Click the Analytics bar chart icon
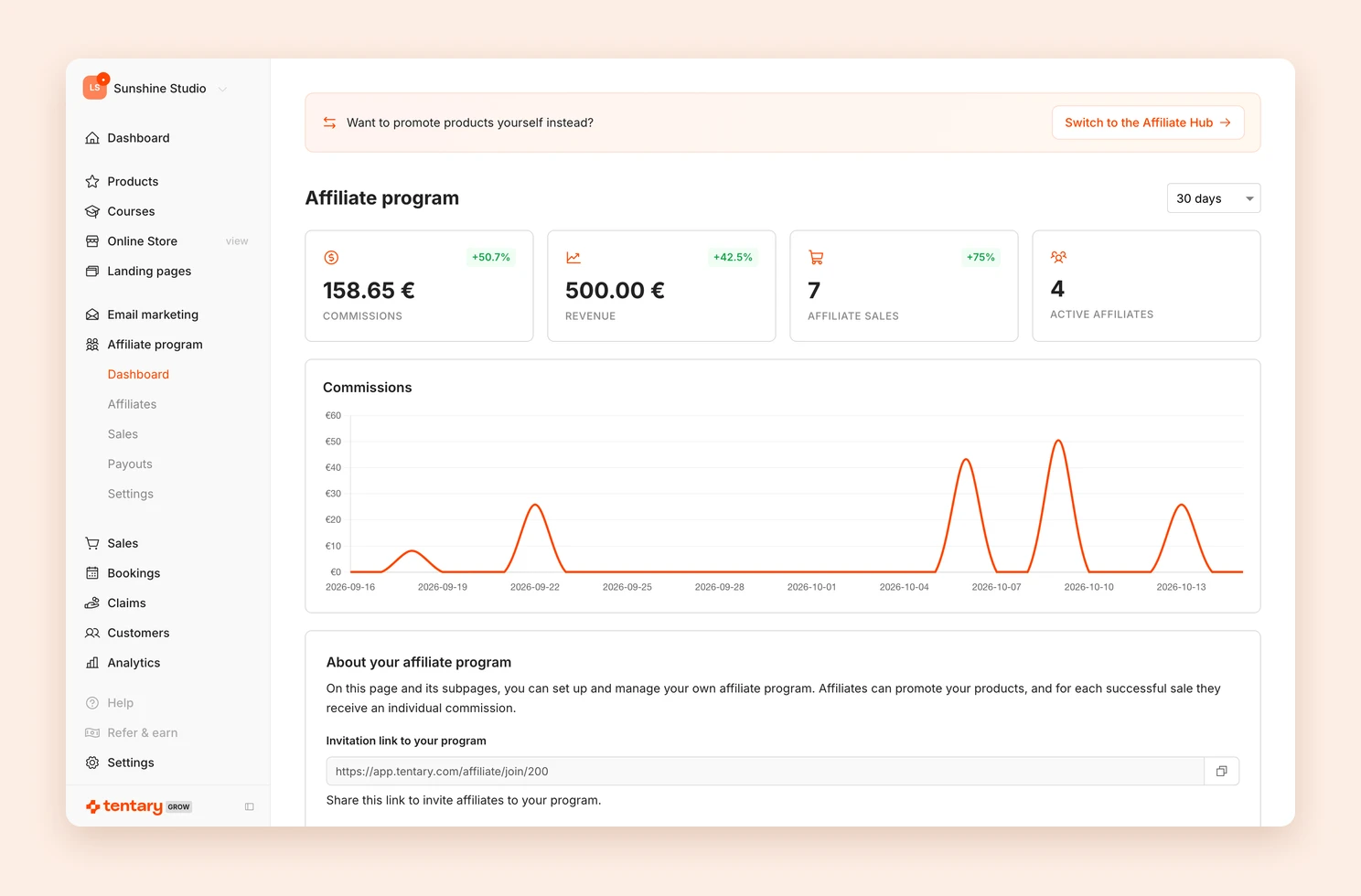Screen dimensions: 1361x896 click(x=92, y=663)
